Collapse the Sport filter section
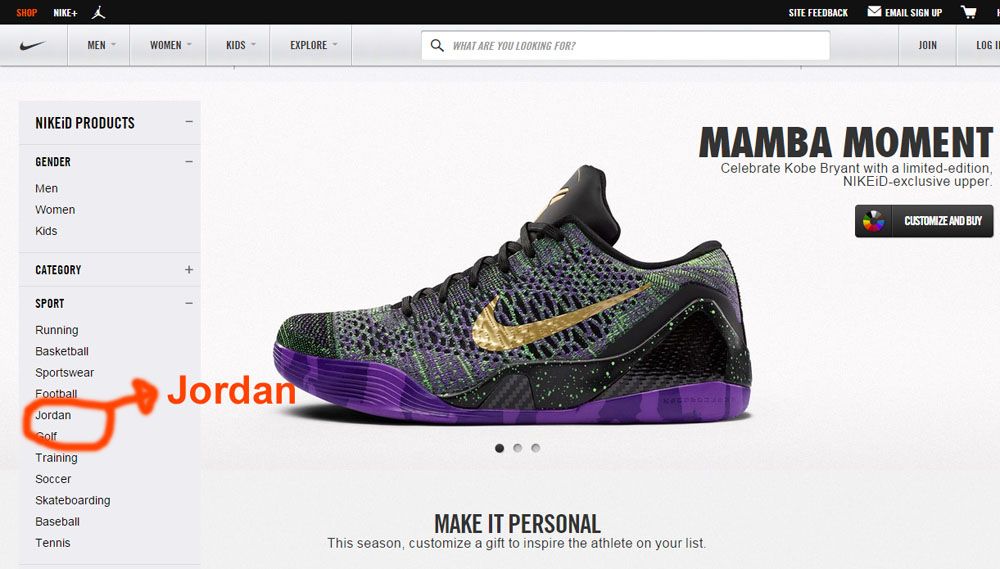The image size is (1000, 569). [189, 304]
